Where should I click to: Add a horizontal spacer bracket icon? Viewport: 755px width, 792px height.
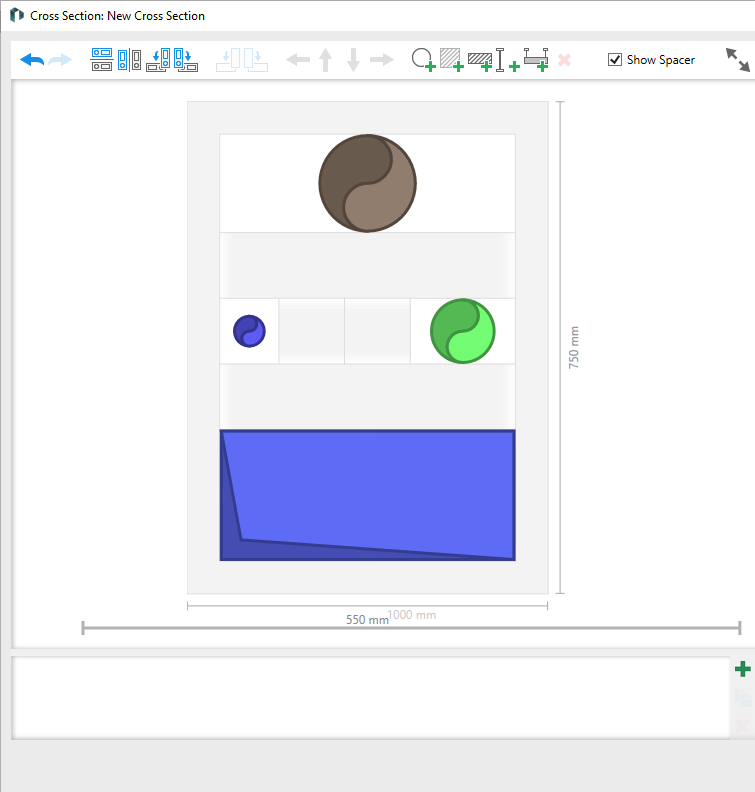[x=536, y=60]
